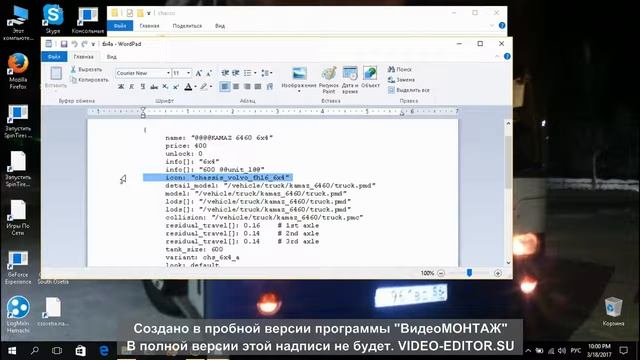Select all text with Выделить все
Viewport: 640px width, 360px height.
409,90
